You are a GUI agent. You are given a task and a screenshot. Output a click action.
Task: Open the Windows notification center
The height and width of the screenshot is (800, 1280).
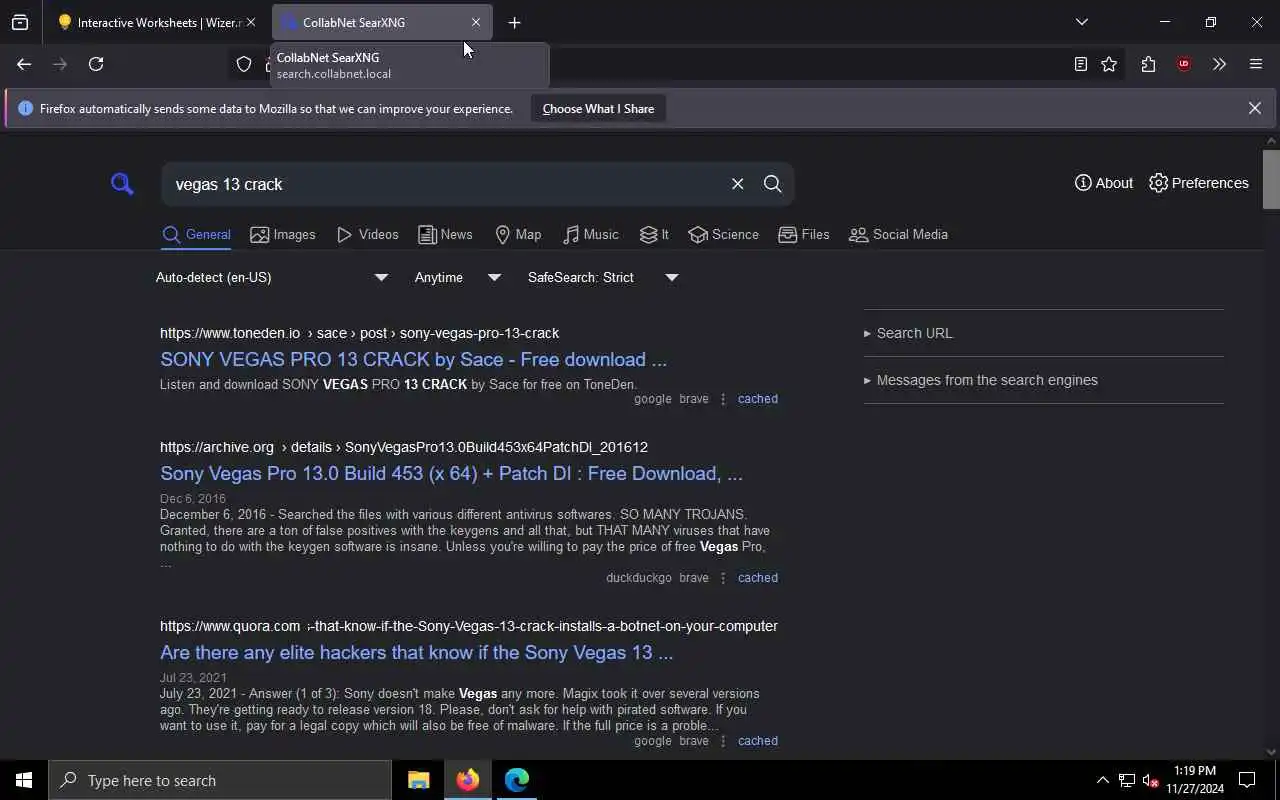pos(1247,780)
